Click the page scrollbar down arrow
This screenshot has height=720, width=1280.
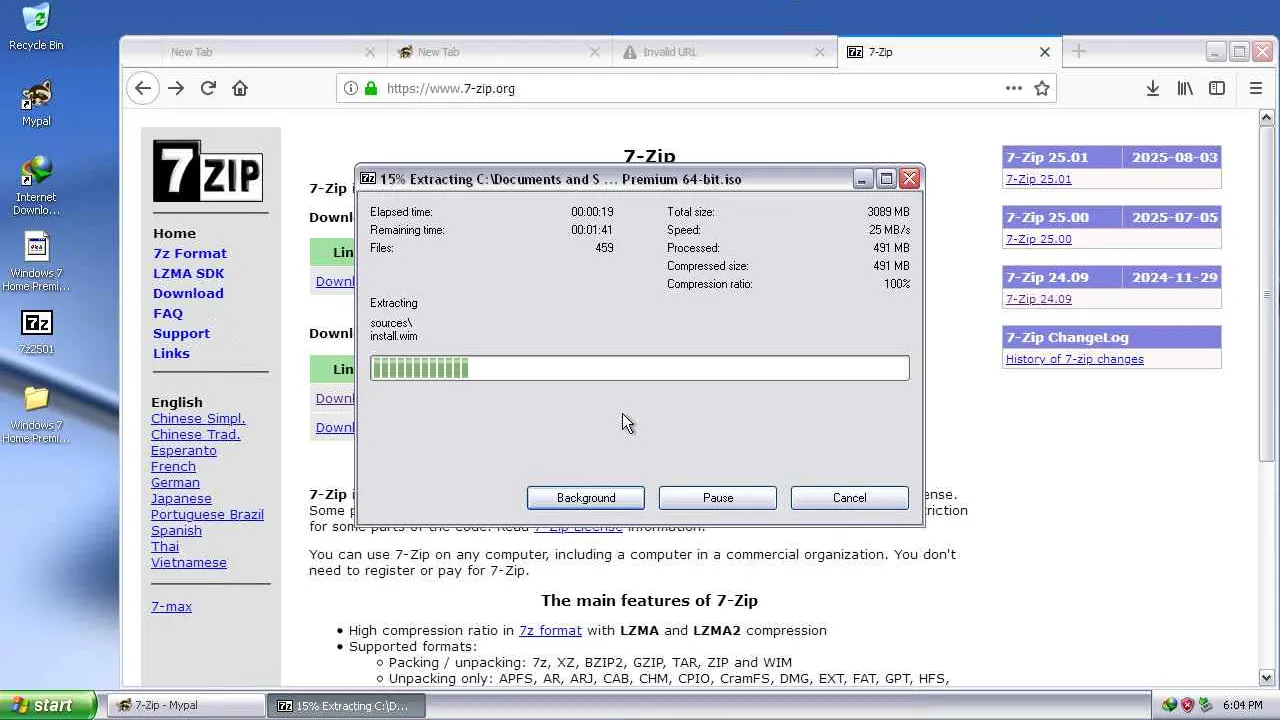pyautogui.click(x=1266, y=678)
